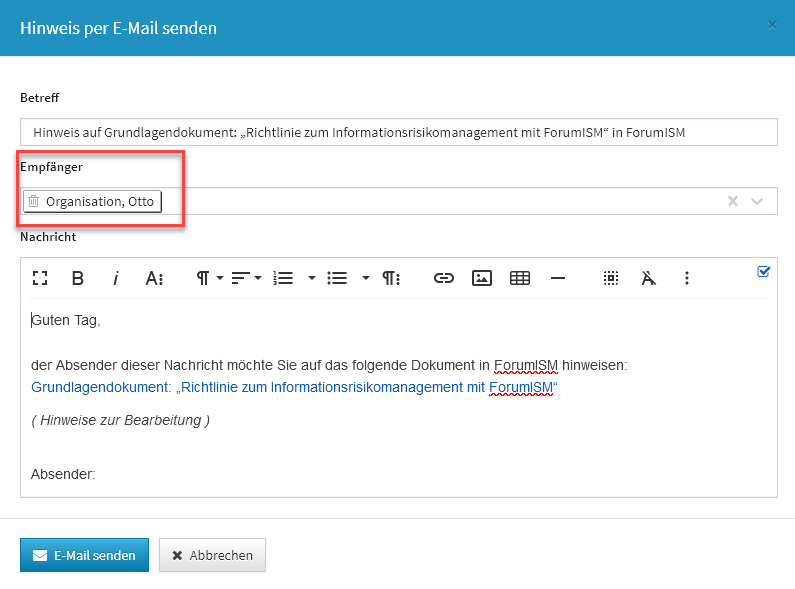Click the Betreff subject input field
The height and width of the screenshot is (589, 795).
pyautogui.click(x=398, y=132)
